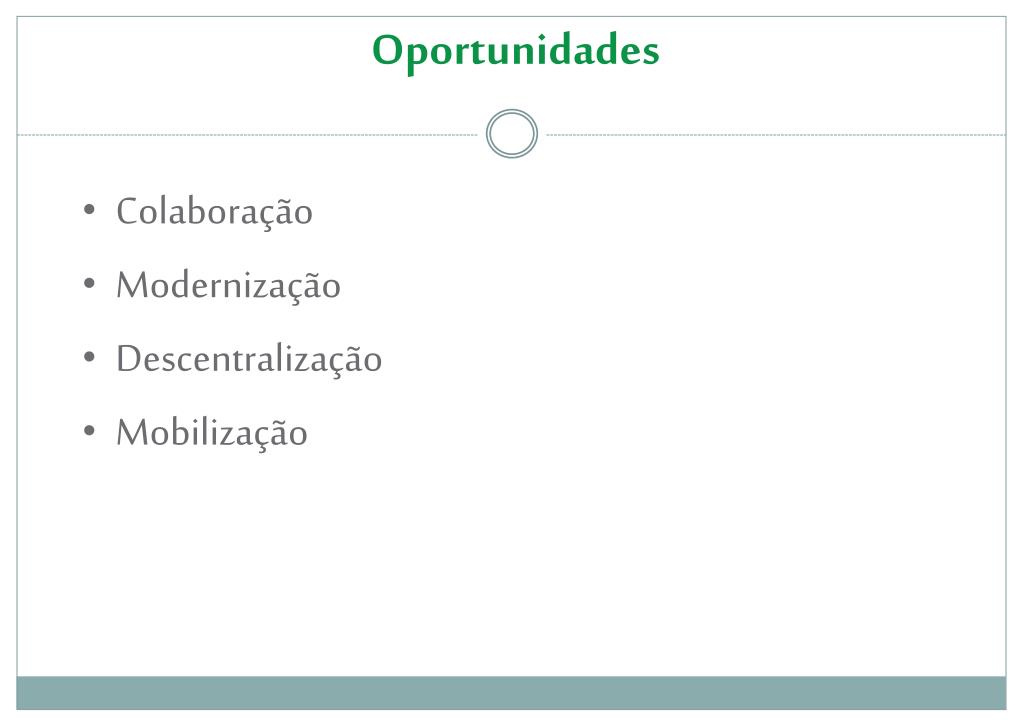Image resolution: width=1024 pixels, height=726 pixels.
Task: Click the dotted line right of the circle
Action: click(776, 135)
